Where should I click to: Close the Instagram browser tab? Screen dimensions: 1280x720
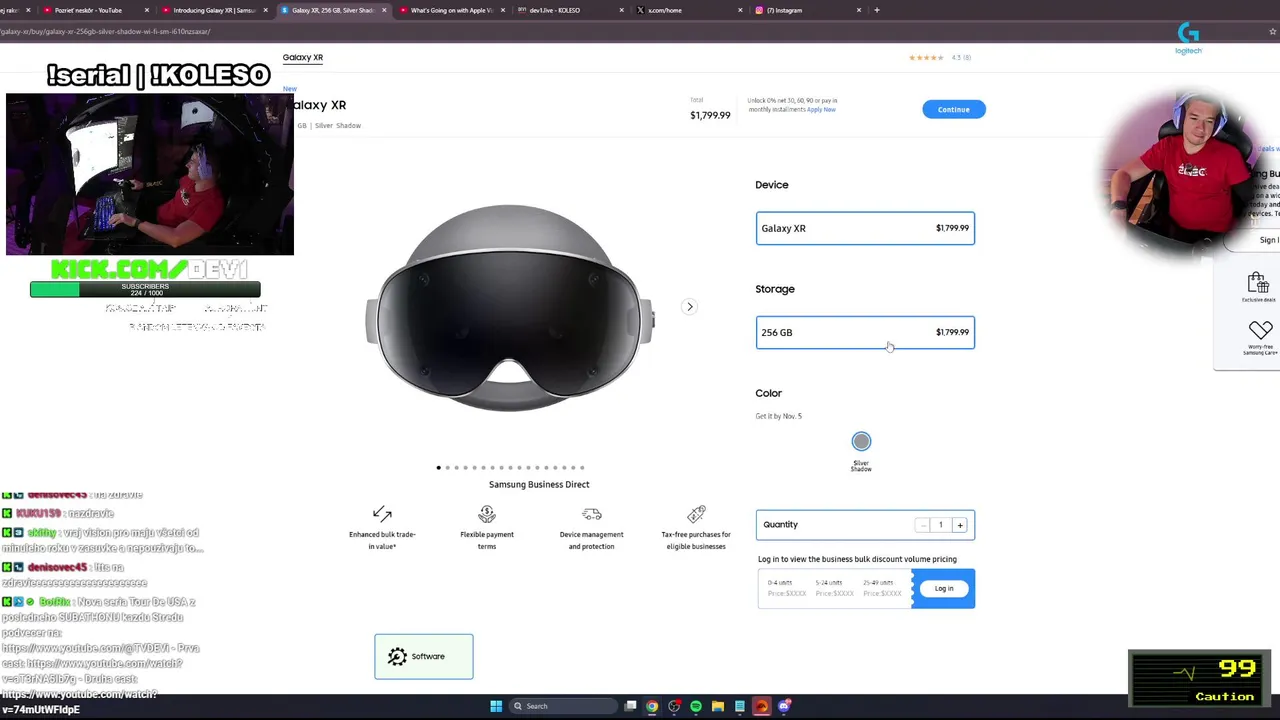(x=859, y=10)
